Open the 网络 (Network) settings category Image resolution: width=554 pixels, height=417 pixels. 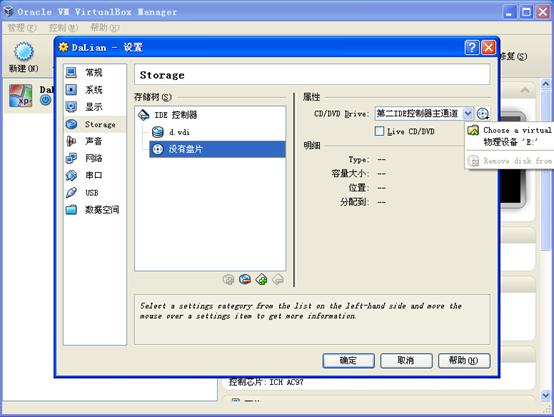pos(95,158)
